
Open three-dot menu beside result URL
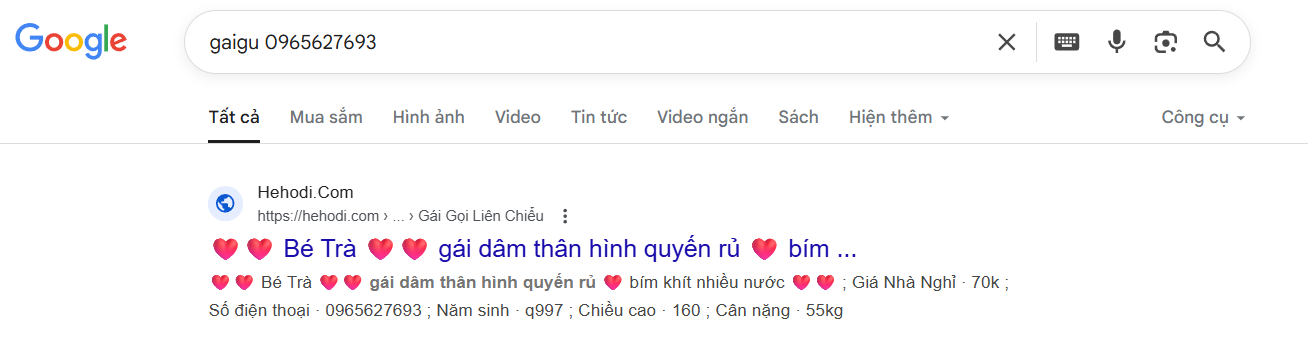565,216
